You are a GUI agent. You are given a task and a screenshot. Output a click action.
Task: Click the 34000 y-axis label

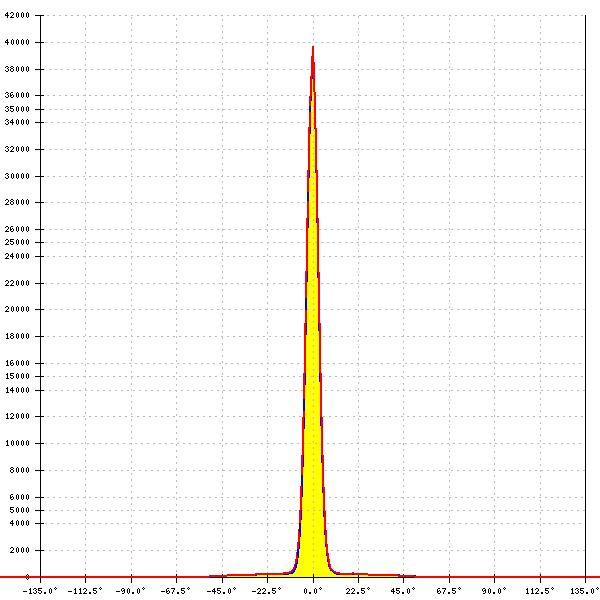pos(17,122)
